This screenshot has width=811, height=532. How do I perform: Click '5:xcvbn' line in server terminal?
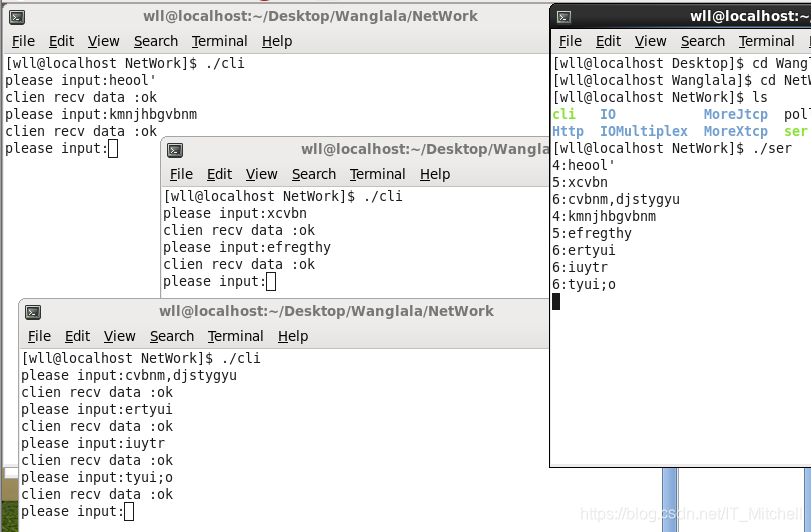click(580, 183)
